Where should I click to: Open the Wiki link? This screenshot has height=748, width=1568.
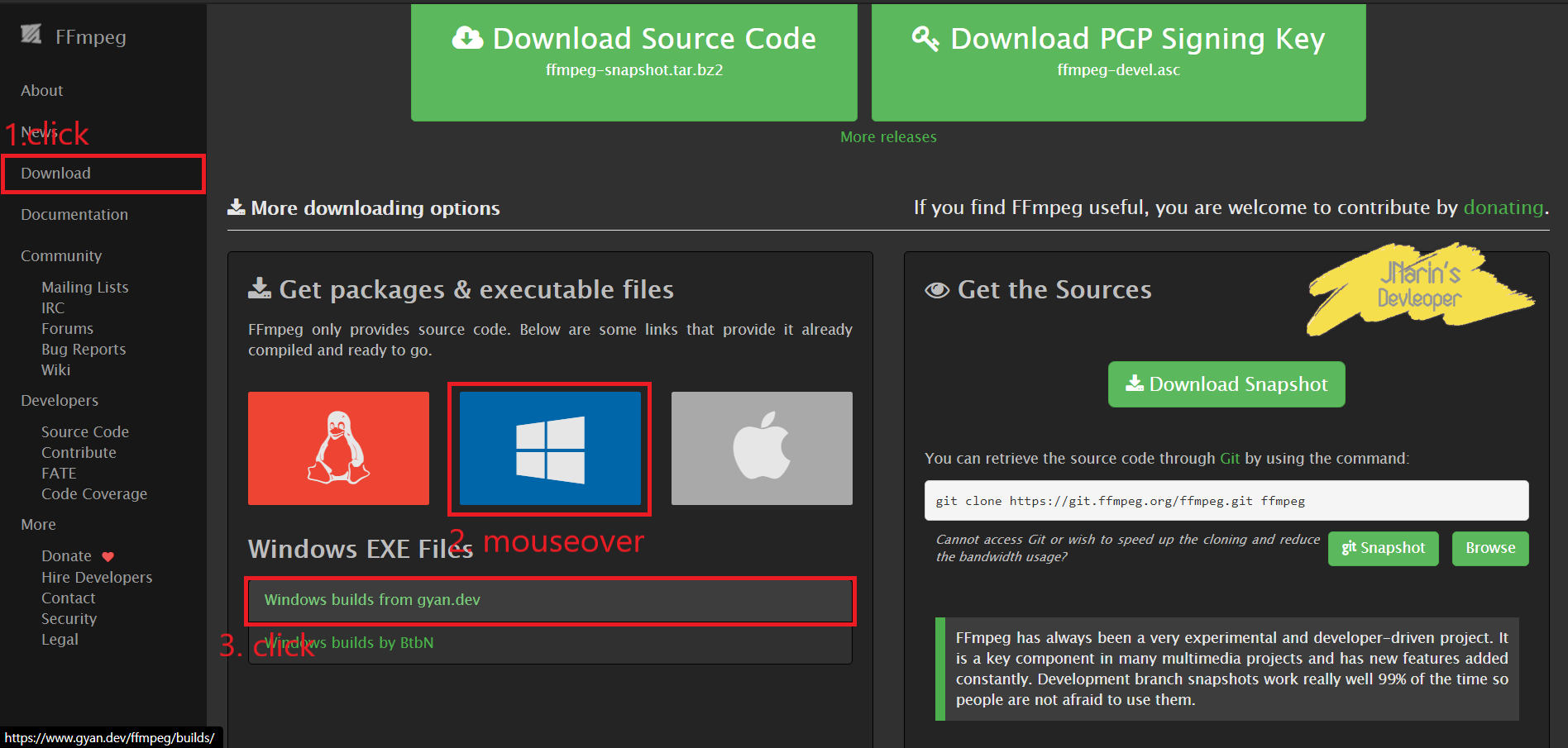click(55, 370)
